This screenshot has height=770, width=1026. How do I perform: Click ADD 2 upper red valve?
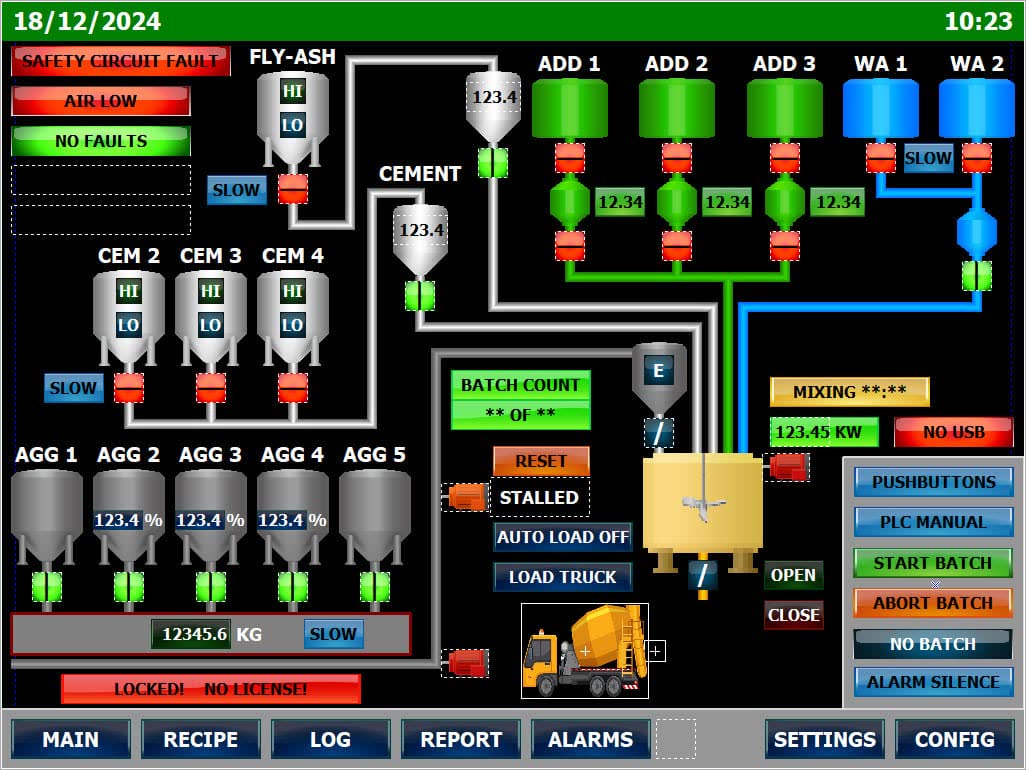[677, 158]
